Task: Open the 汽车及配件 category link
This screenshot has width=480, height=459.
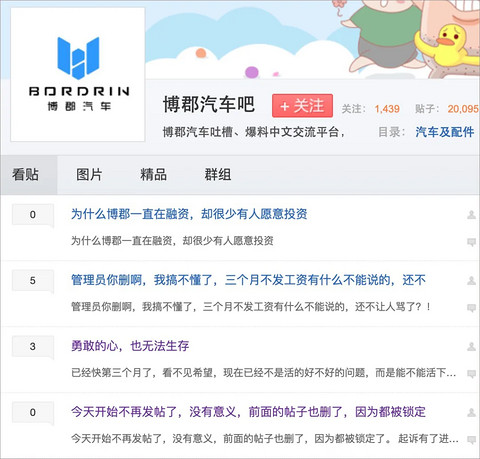Action: pyautogui.click(x=445, y=132)
